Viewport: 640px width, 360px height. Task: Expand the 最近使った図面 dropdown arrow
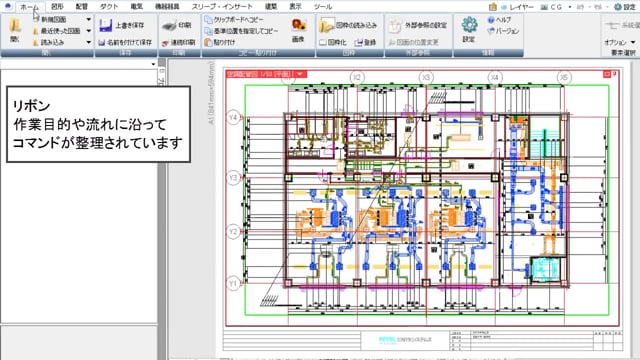pyautogui.click(x=89, y=31)
